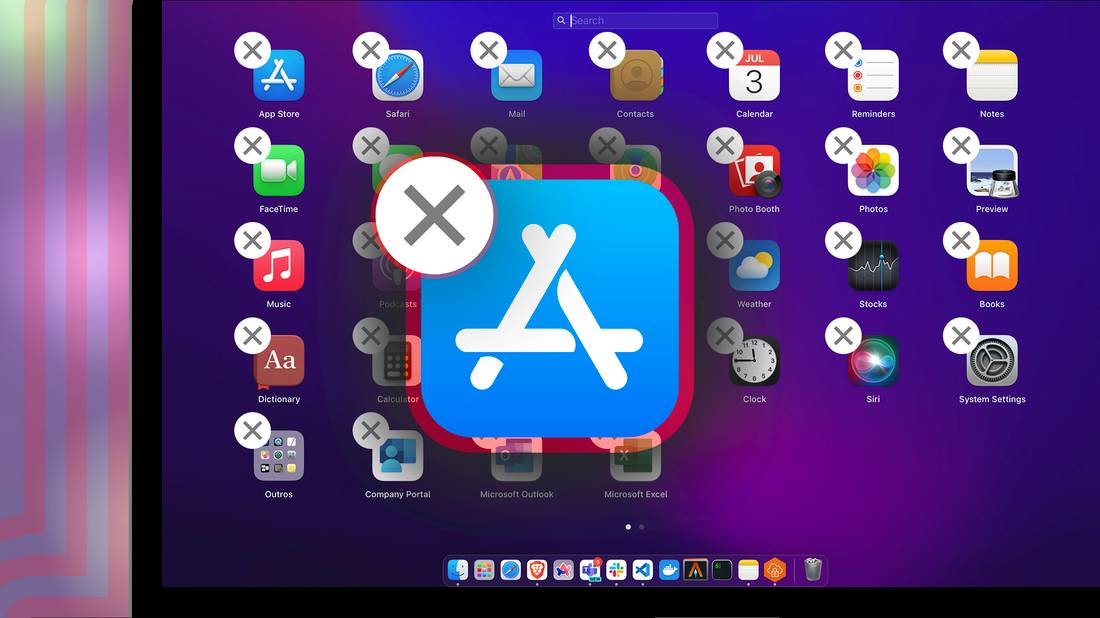Viewport: 1100px width, 618px height.
Task: Select the first Launchpad page dot
Action: [x=628, y=527]
